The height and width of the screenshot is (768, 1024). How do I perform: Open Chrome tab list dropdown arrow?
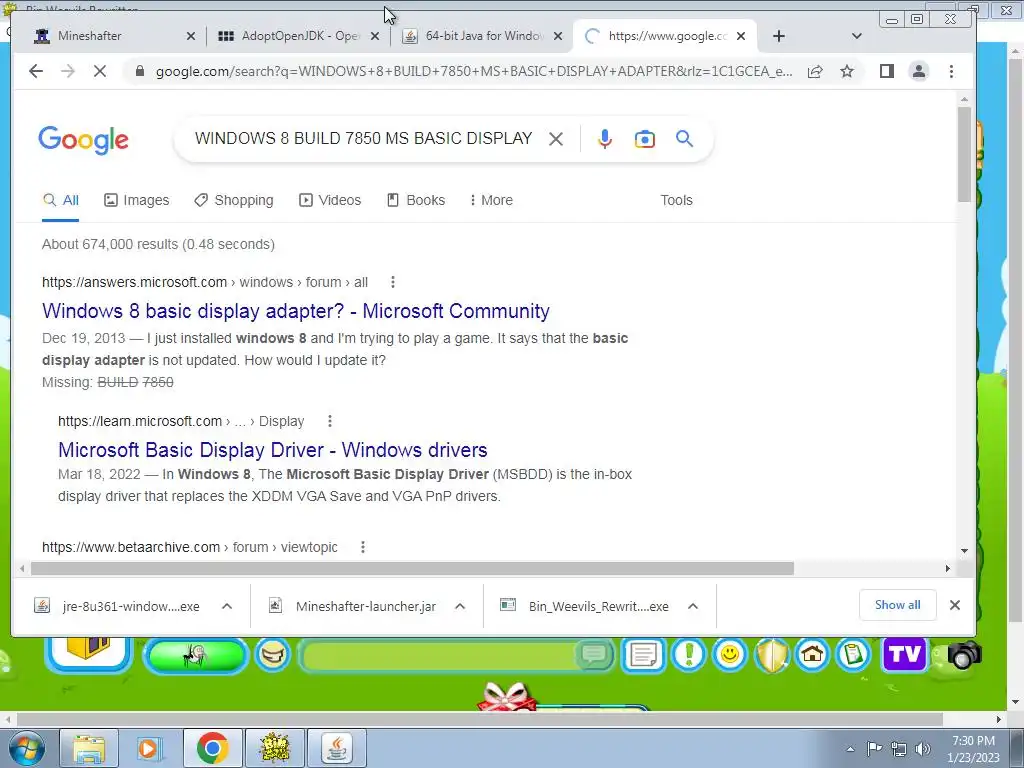click(857, 36)
